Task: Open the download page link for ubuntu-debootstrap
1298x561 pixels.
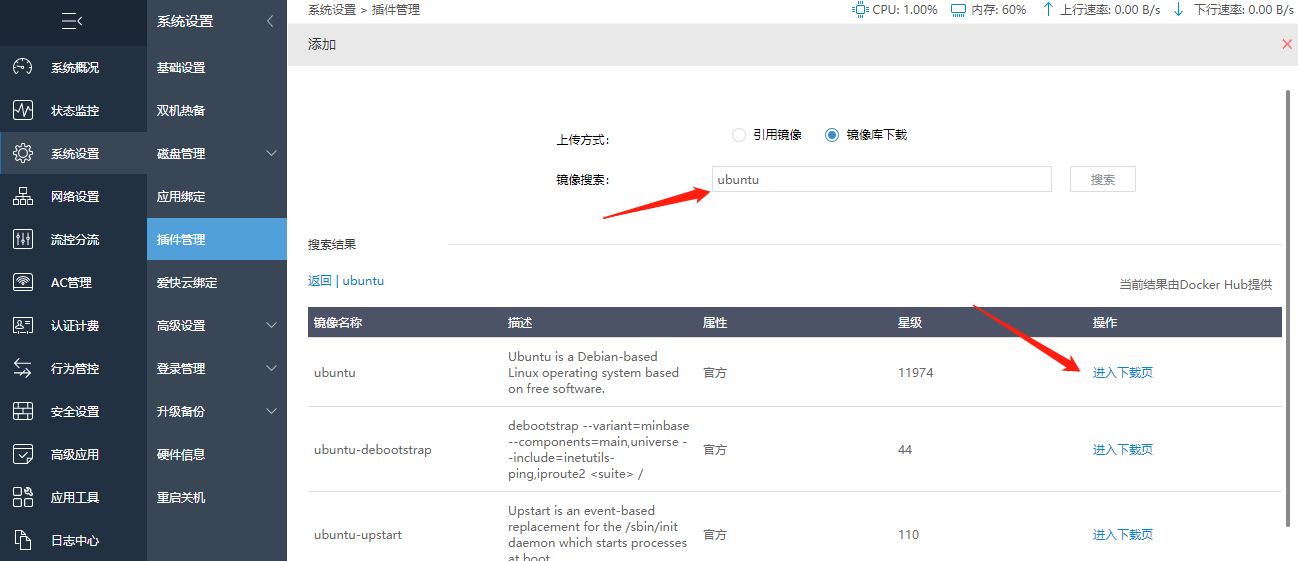Action: pos(1122,450)
